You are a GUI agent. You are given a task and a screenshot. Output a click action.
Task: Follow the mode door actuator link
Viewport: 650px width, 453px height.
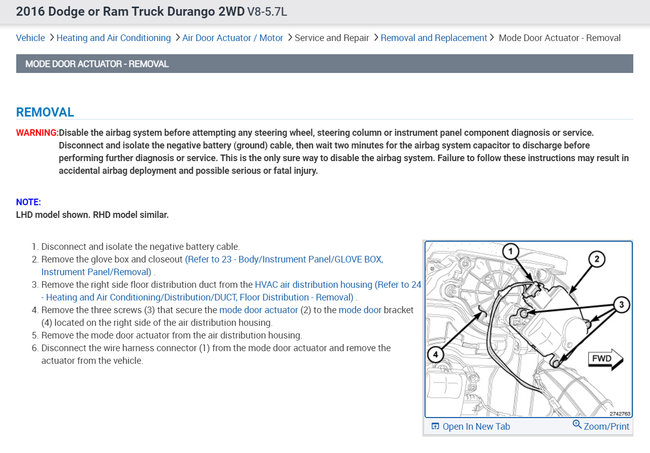[259, 310]
